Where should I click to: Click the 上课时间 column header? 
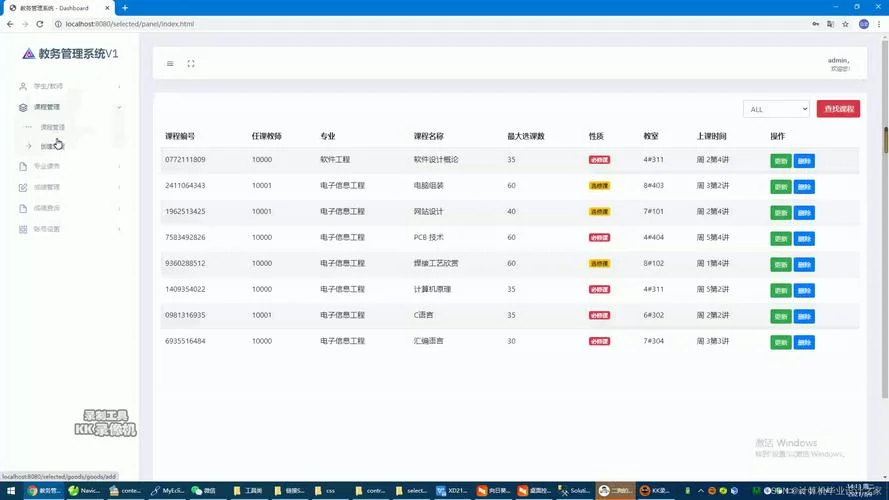point(712,136)
